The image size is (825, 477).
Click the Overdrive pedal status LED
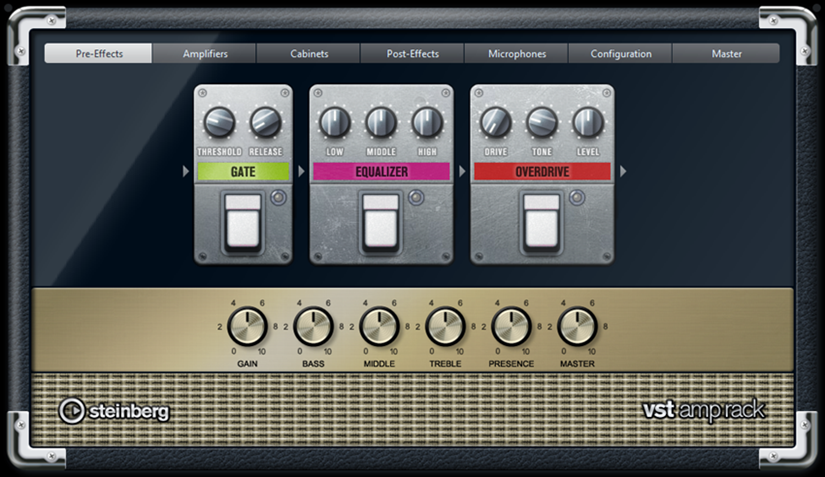[x=577, y=198]
